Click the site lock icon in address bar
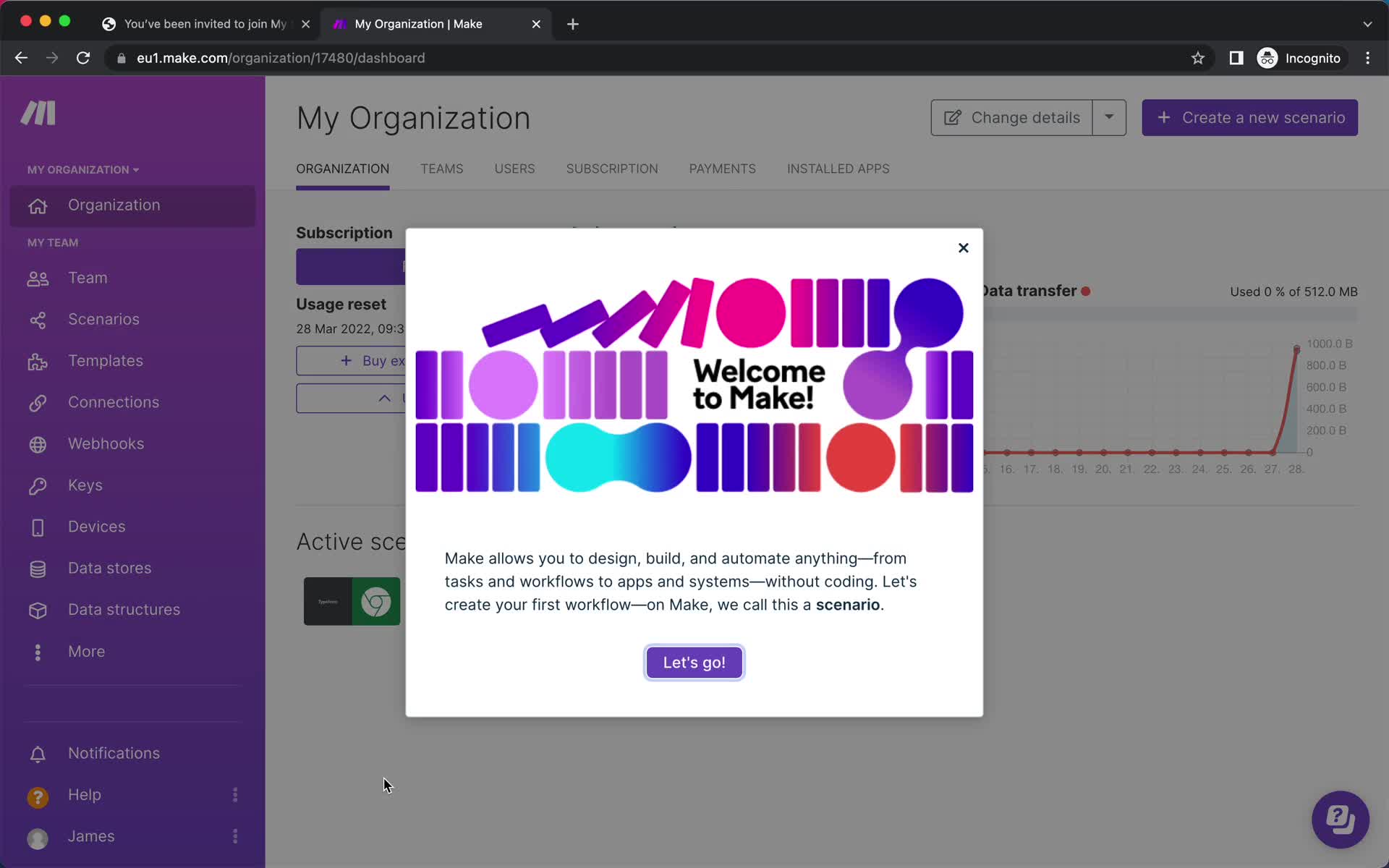1389x868 pixels. tap(121, 58)
